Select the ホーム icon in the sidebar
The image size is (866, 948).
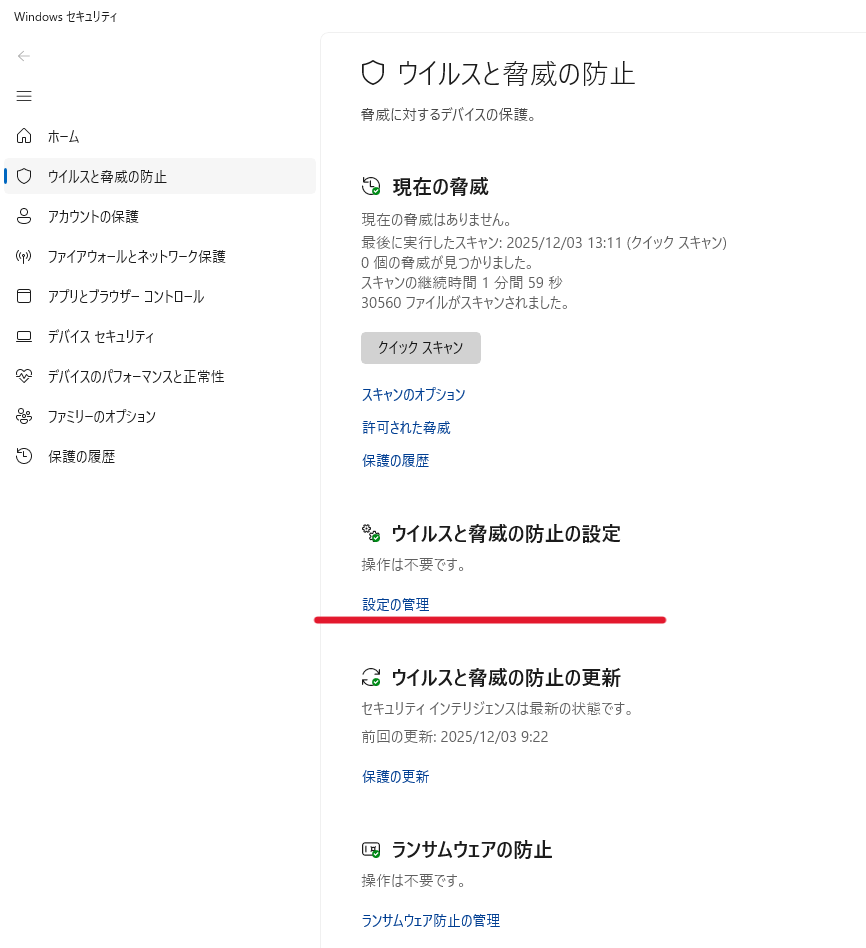pyautogui.click(x=24, y=137)
